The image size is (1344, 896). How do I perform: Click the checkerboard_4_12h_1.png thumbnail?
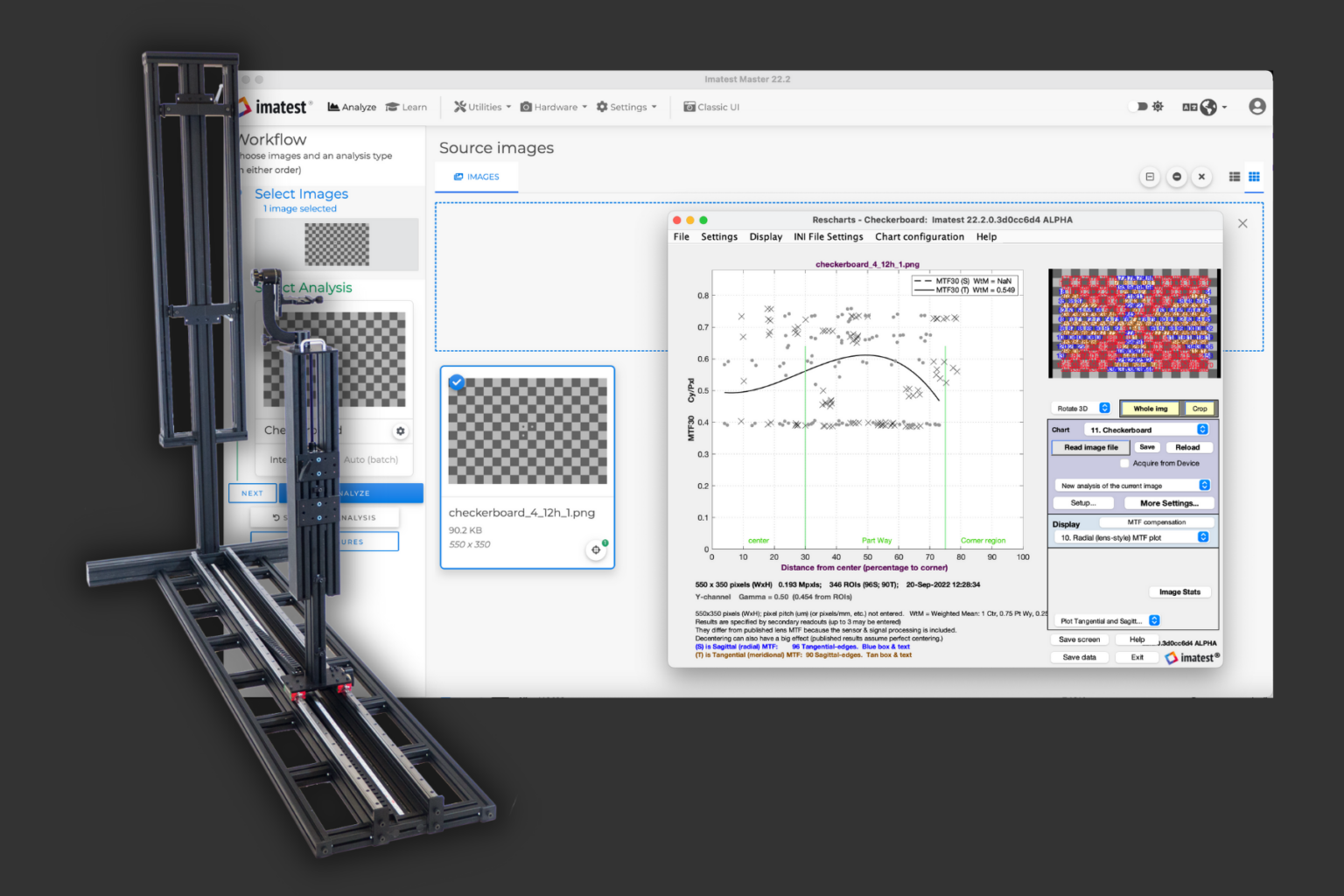527,431
